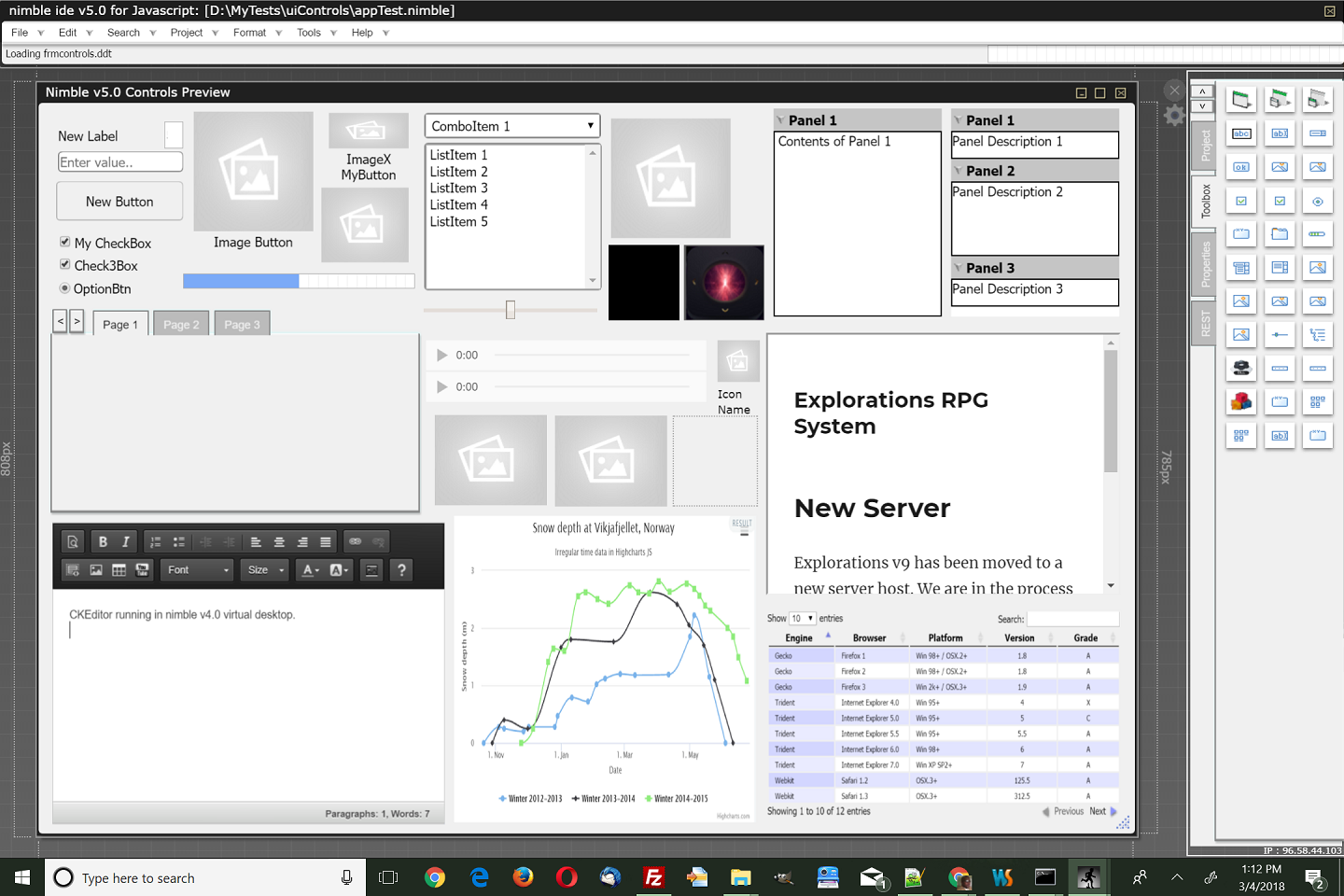This screenshot has height=896, width=1344.
Task: Open CKEditor help (question mark)
Action: click(402, 570)
